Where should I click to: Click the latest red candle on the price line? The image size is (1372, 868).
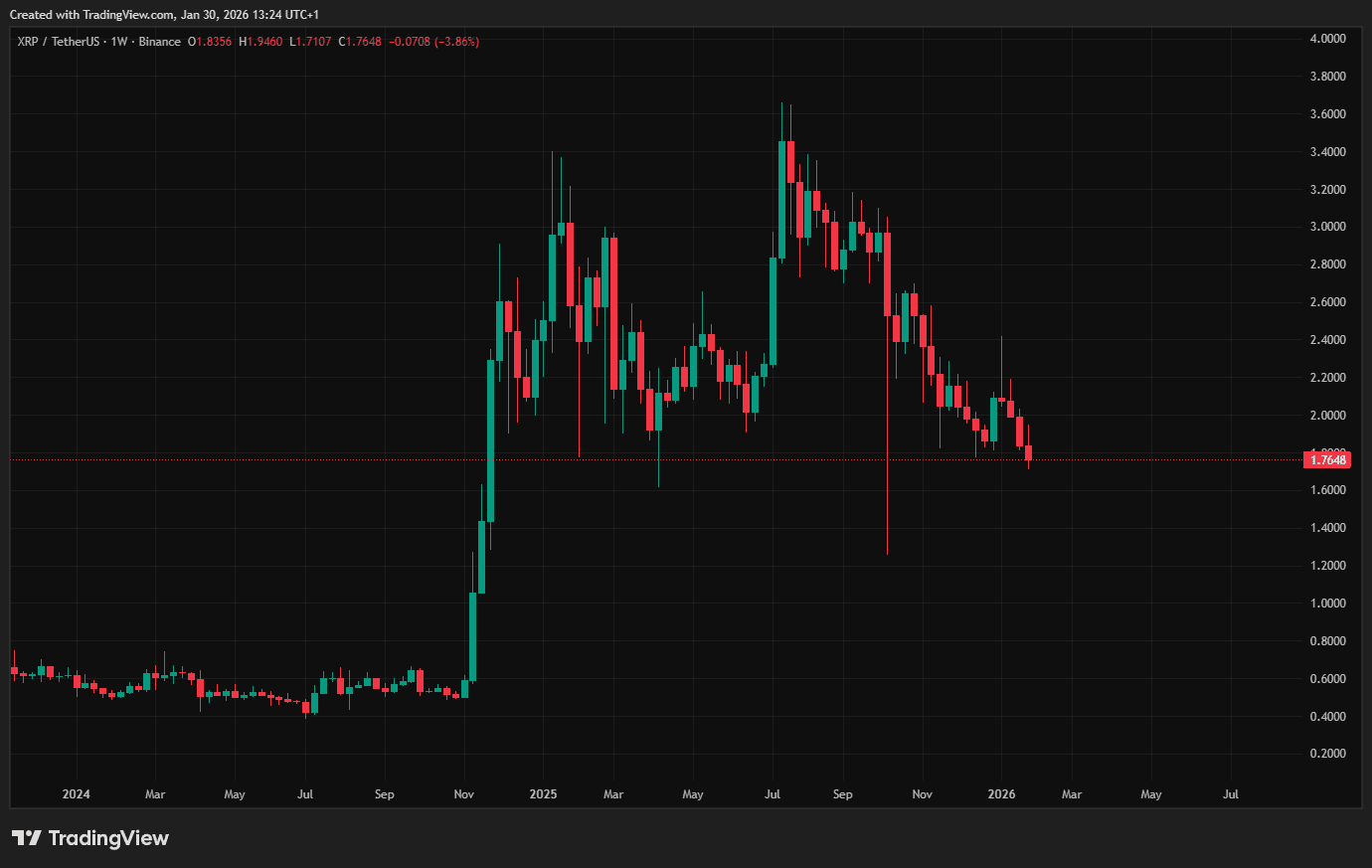click(x=1028, y=453)
